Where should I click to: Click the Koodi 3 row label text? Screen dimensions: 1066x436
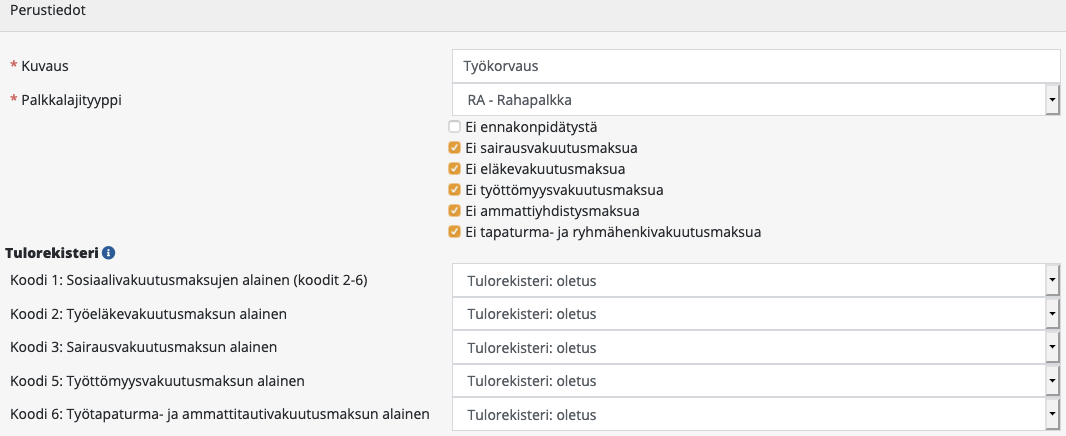[x=143, y=348]
